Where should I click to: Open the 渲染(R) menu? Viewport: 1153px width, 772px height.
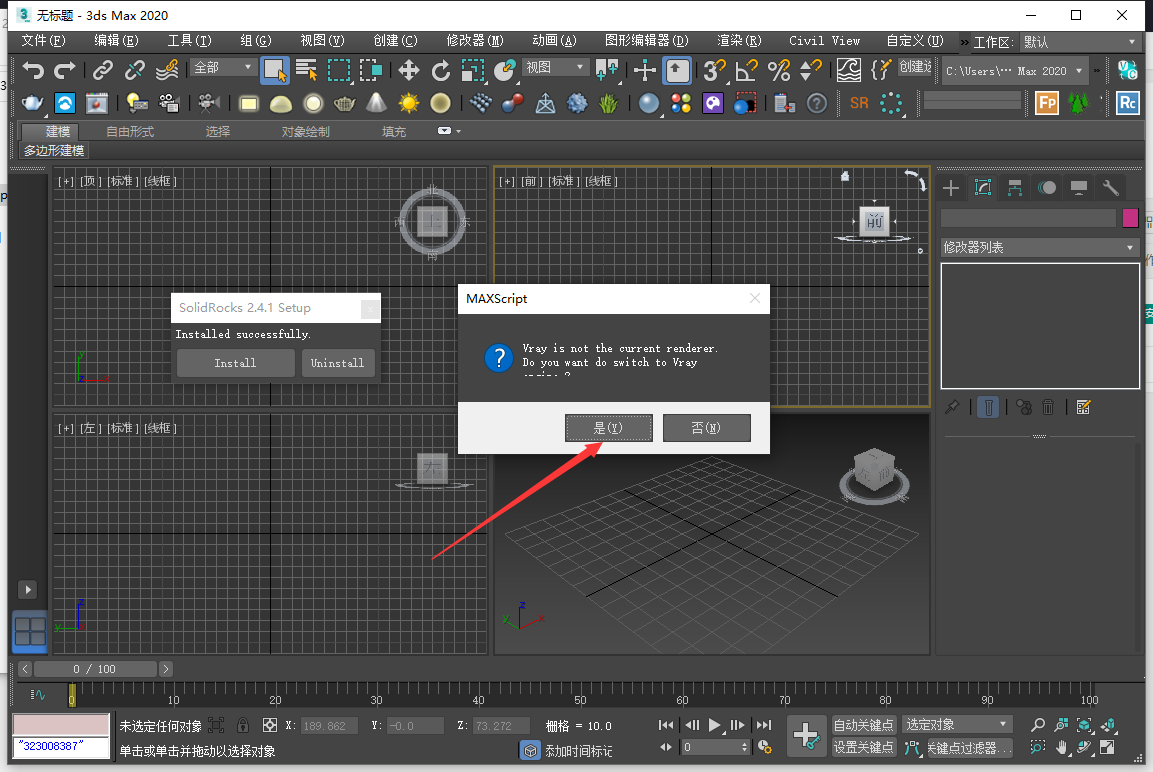pos(739,40)
